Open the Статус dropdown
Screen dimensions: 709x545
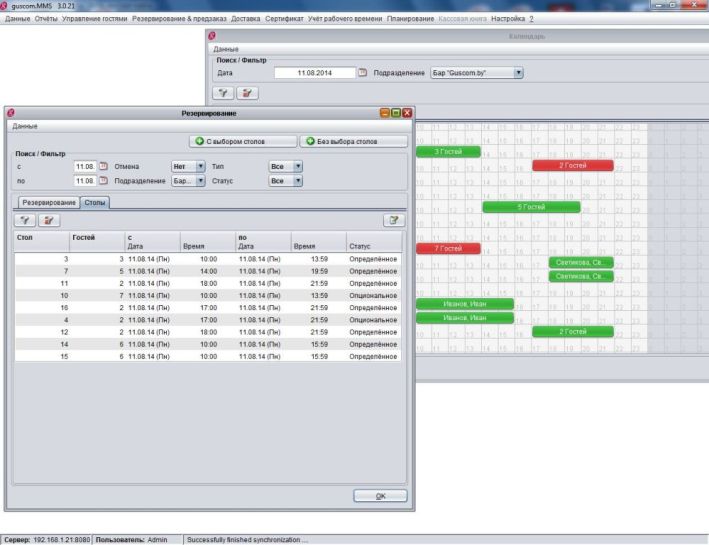[x=297, y=181]
